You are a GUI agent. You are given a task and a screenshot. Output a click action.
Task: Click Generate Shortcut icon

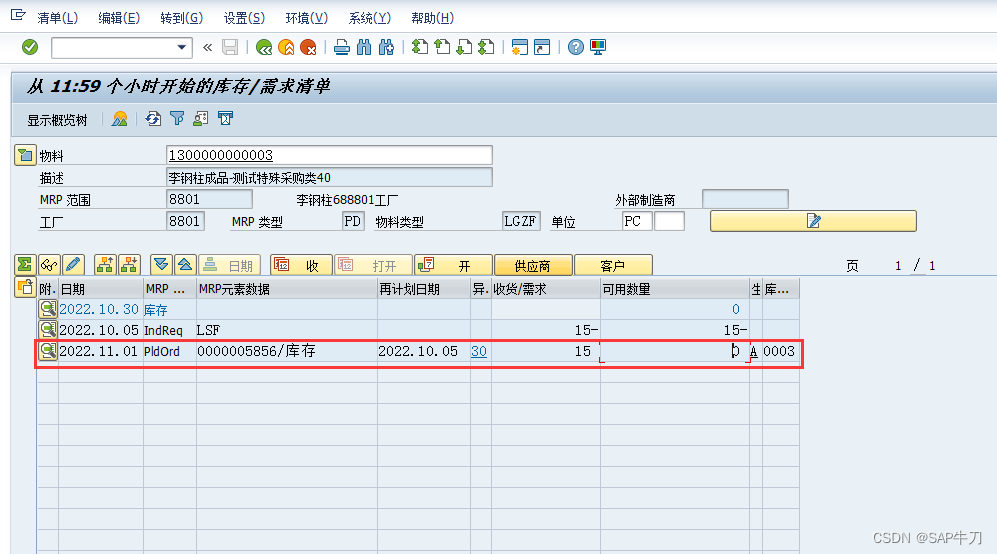tap(542, 47)
